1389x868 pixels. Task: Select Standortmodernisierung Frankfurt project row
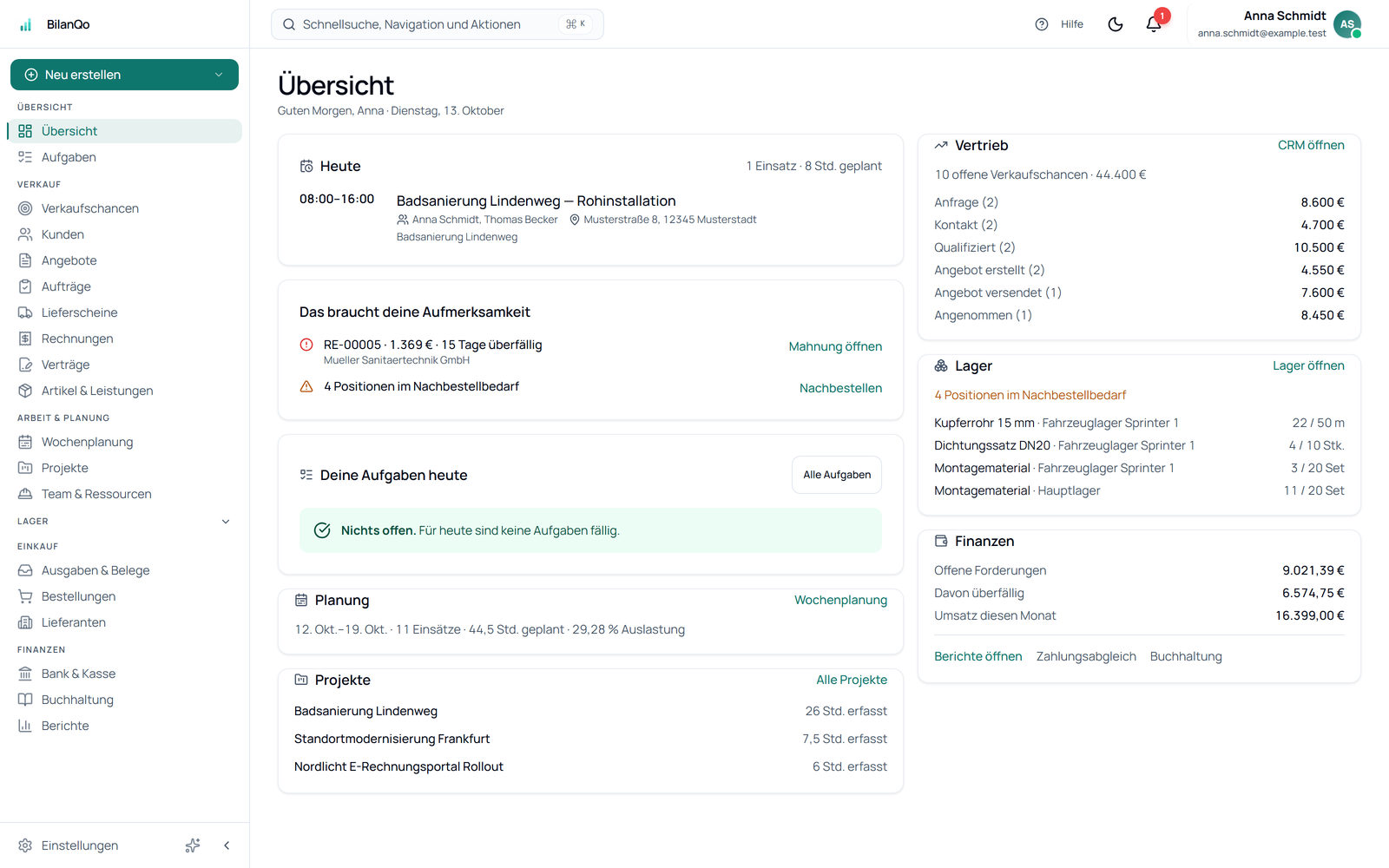pyautogui.click(x=590, y=739)
